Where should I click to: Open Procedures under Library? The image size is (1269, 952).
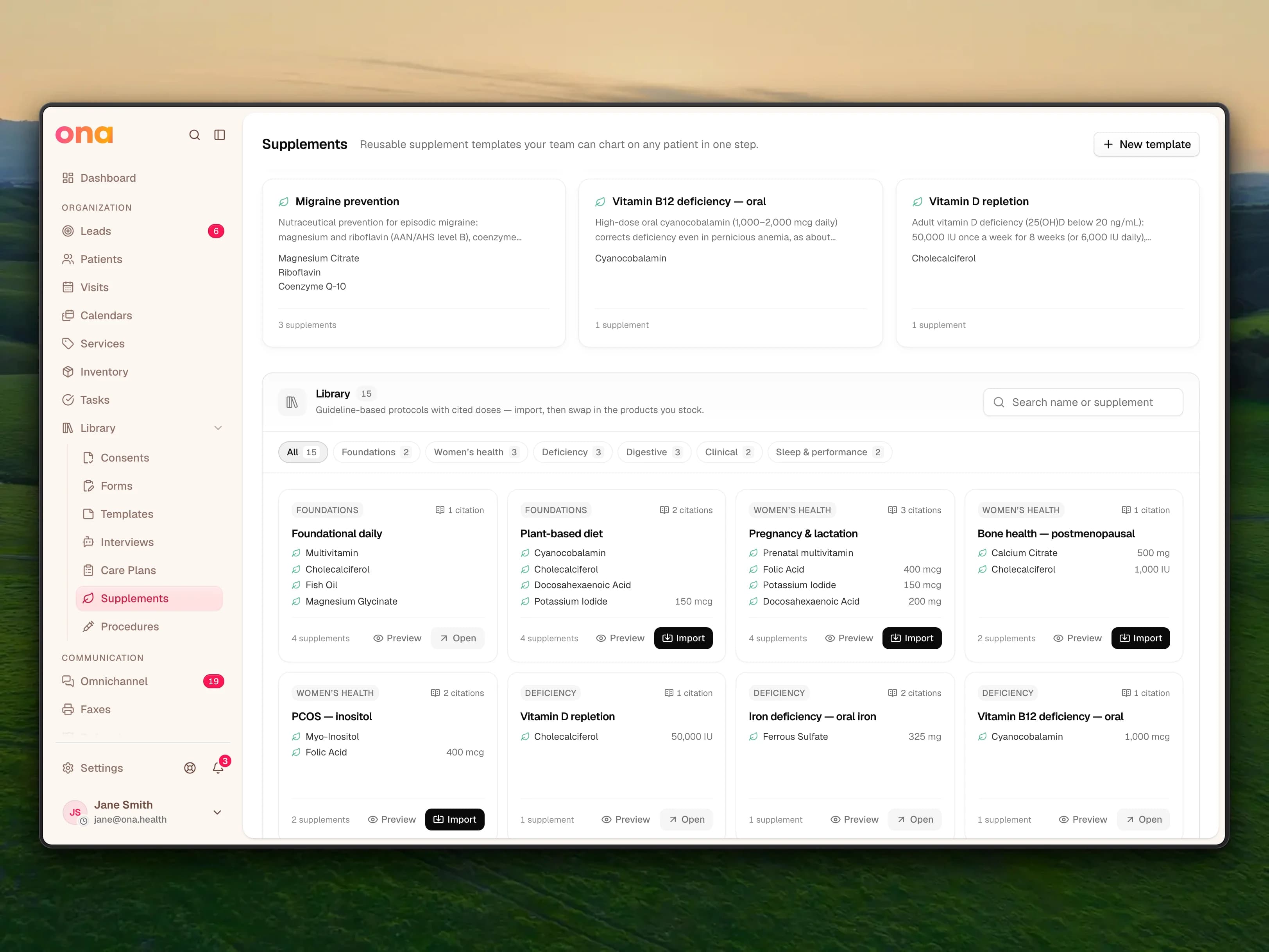pos(149,626)
